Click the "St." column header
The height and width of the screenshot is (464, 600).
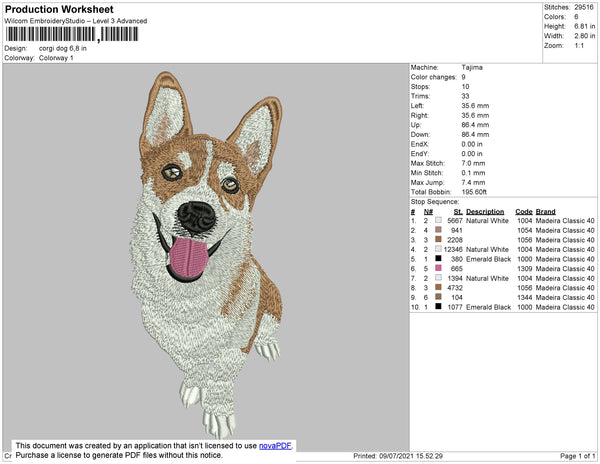coord(458,212)
